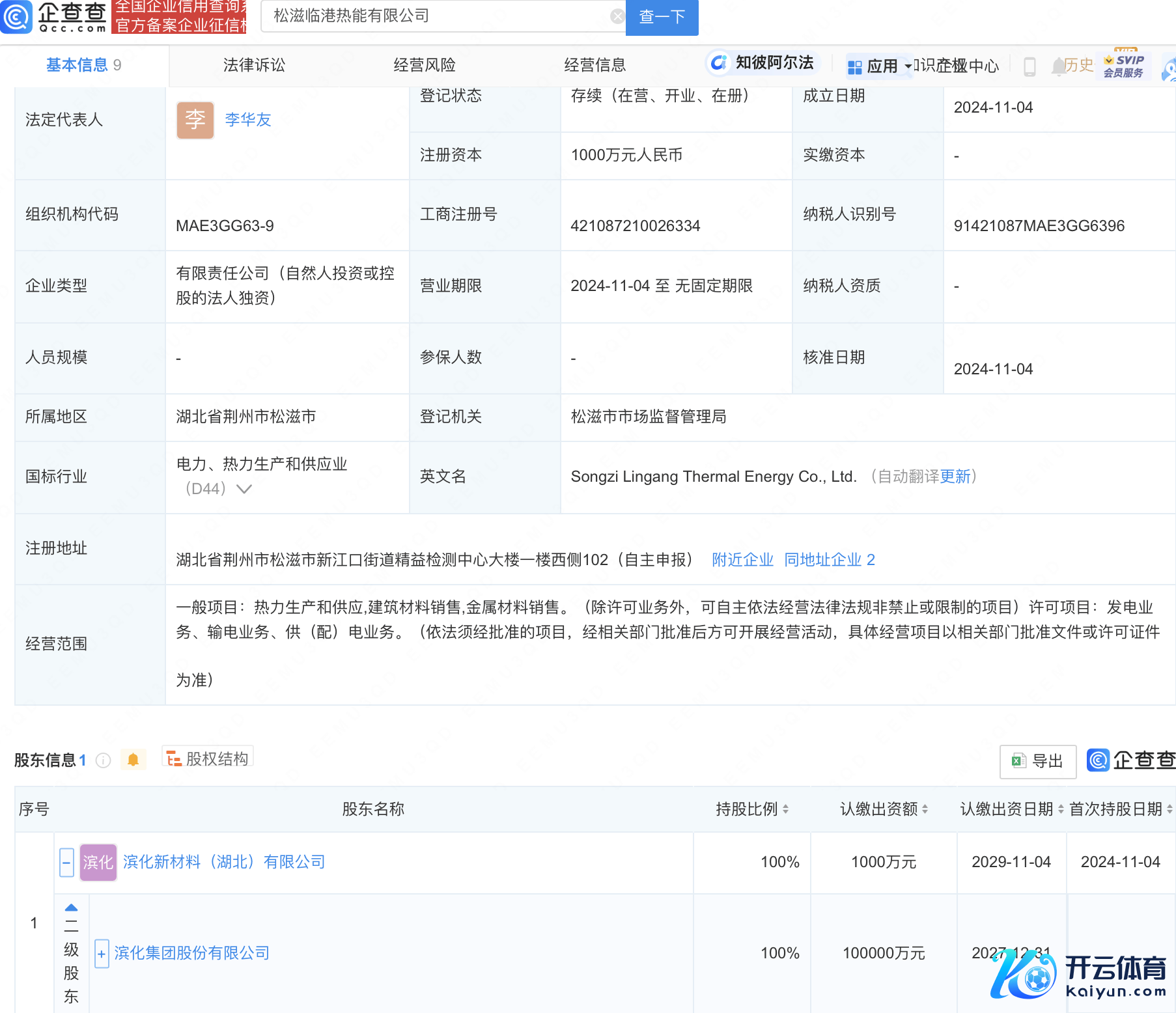Image resolution: width=1176 pixels, height=1013 pixels.
Task: Click the orange bell monitor icon by 股东信息
Action: point(133,760)
